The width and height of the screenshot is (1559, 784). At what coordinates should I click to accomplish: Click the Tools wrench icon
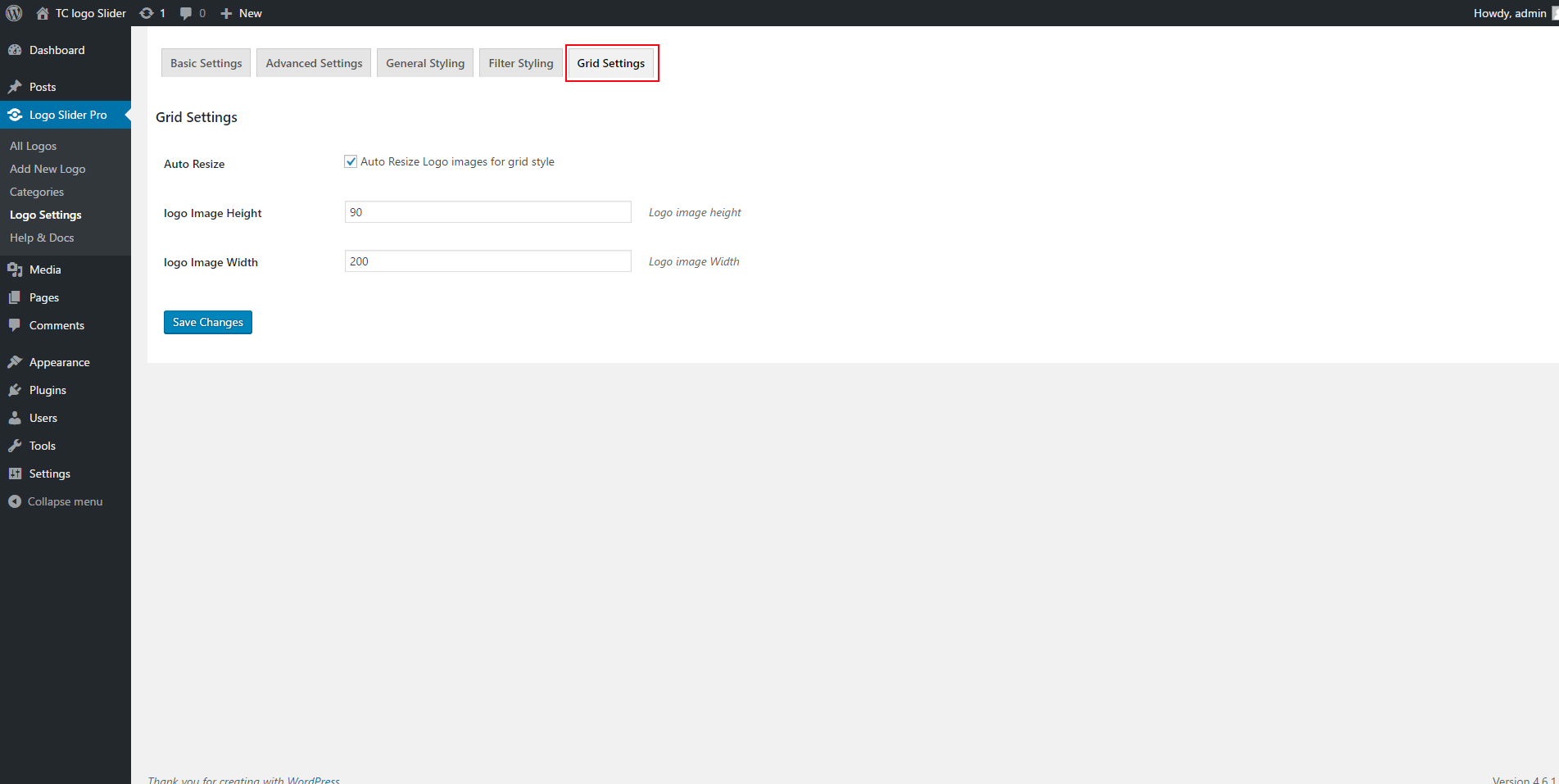click(x=15, y=446)
